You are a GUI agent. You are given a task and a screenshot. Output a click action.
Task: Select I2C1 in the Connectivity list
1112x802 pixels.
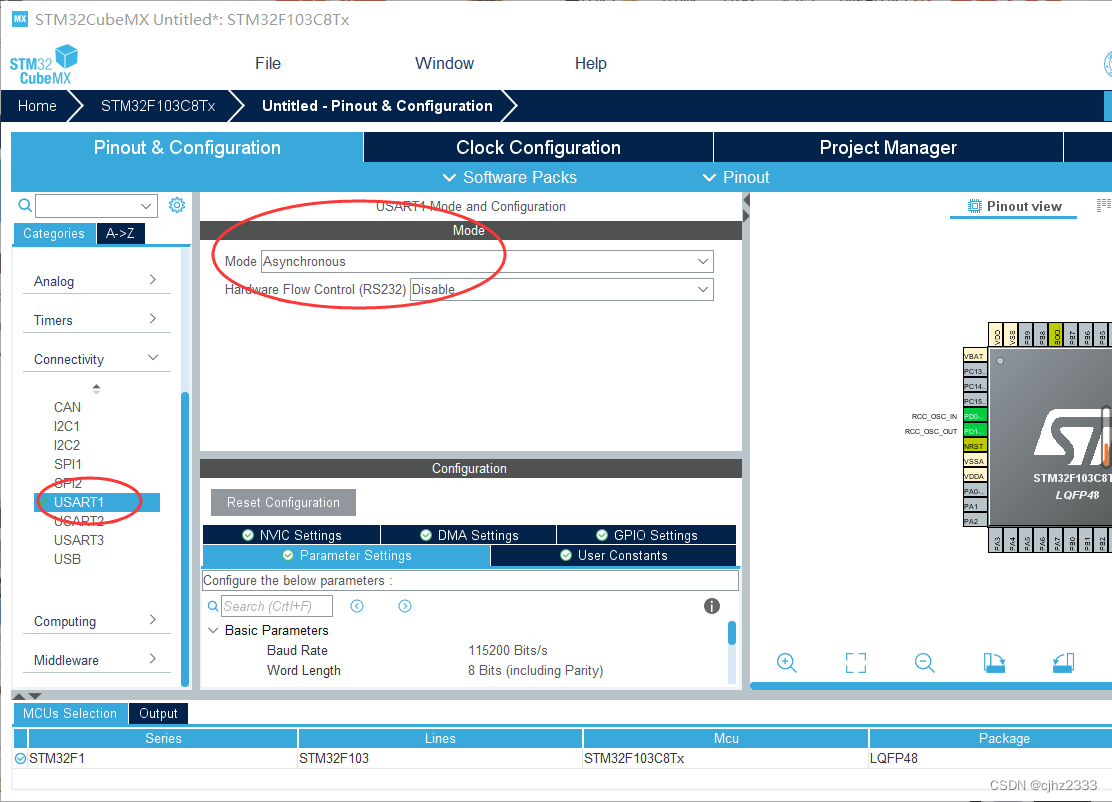coord(67,426)
